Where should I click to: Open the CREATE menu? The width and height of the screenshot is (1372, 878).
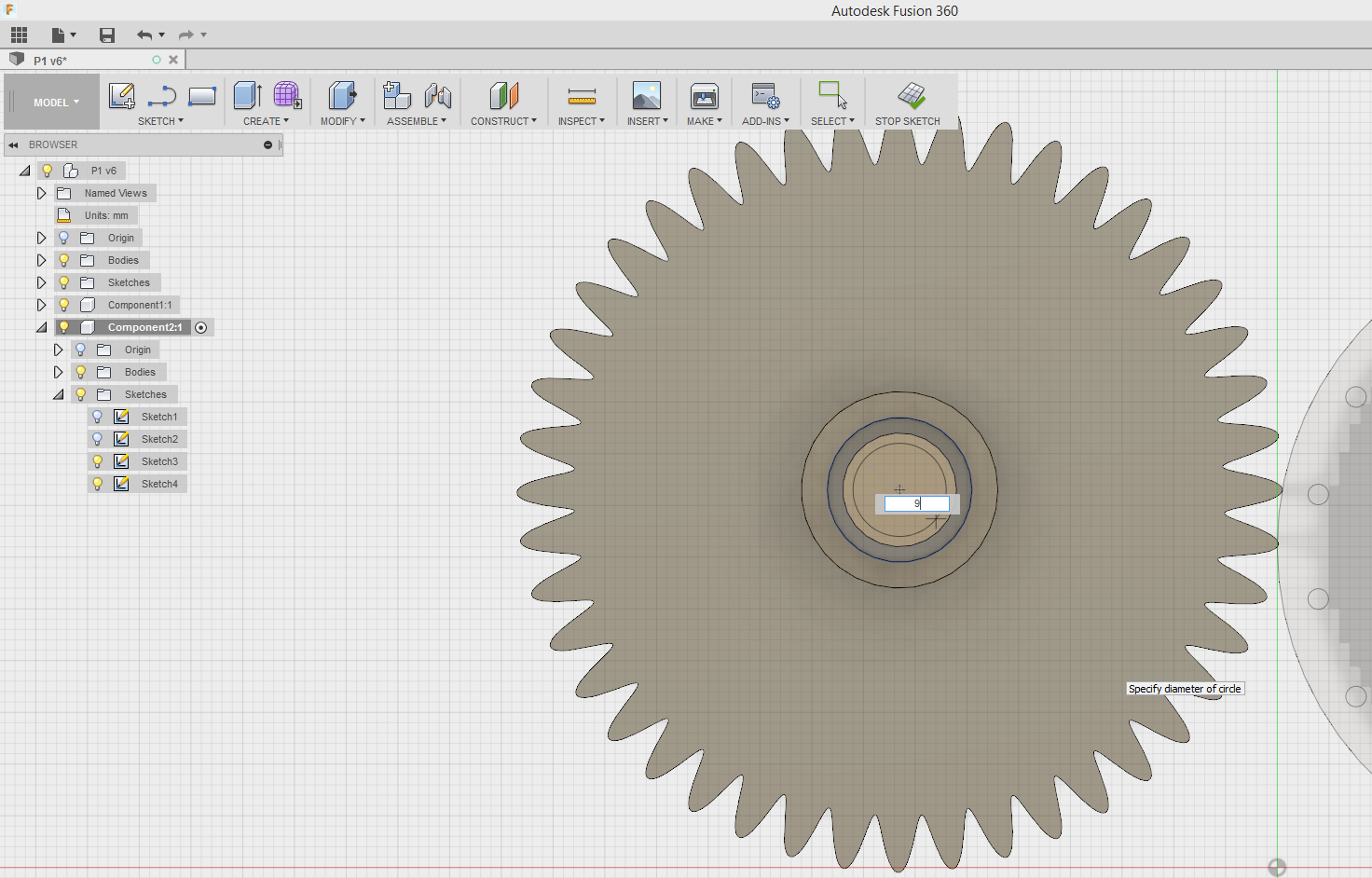[266, 121]
